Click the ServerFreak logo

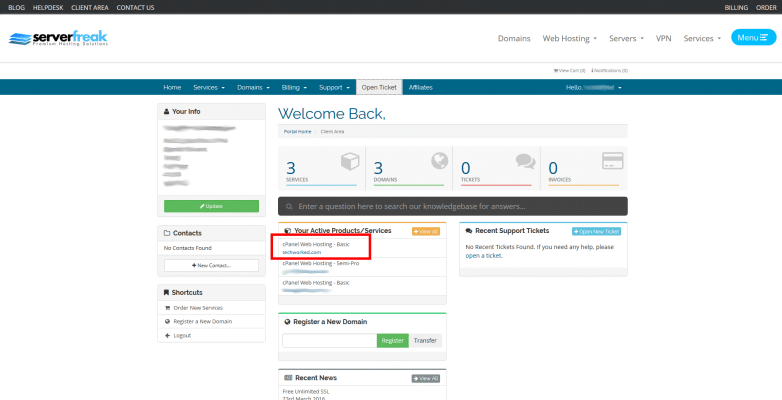click(58, 38)
